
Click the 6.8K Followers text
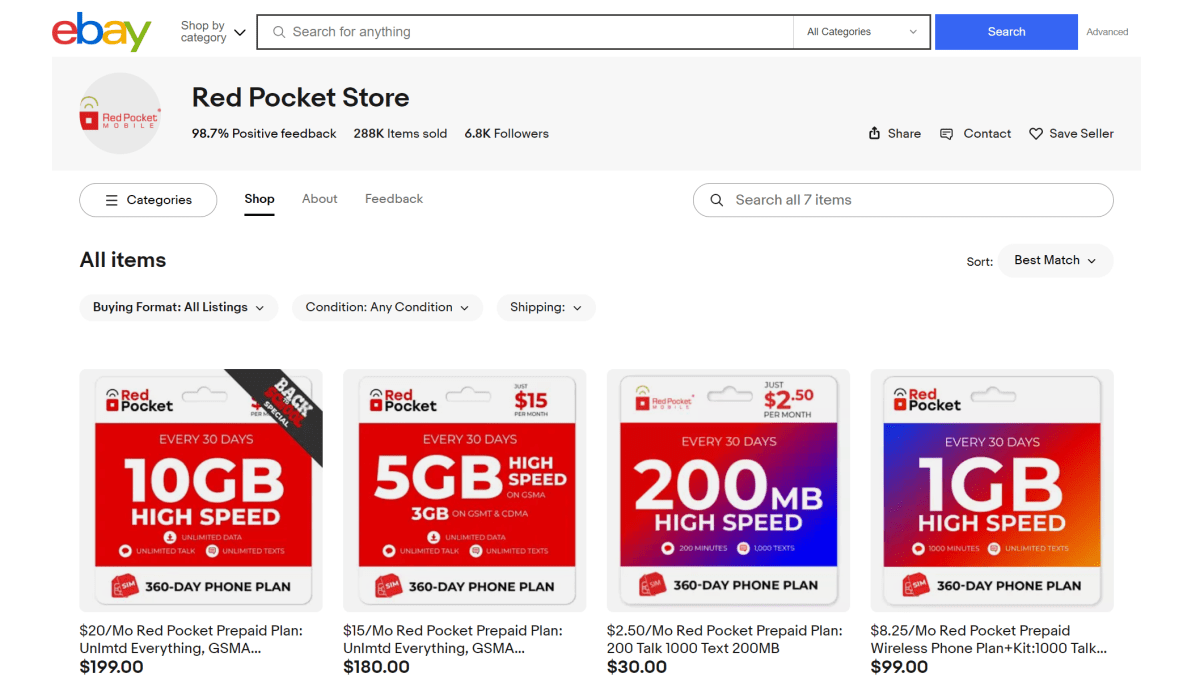(507, 133)
